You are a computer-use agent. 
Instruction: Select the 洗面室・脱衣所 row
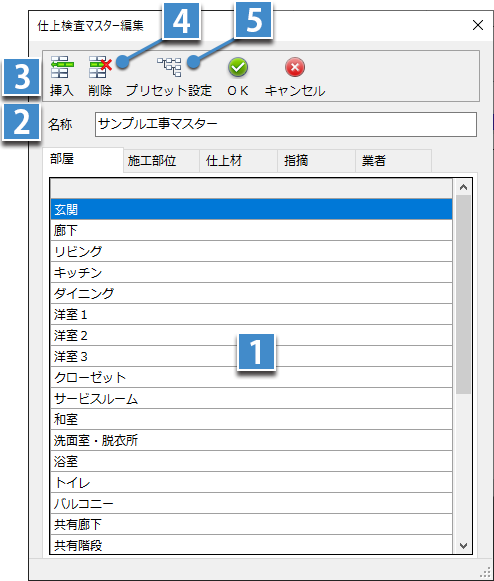251,440
